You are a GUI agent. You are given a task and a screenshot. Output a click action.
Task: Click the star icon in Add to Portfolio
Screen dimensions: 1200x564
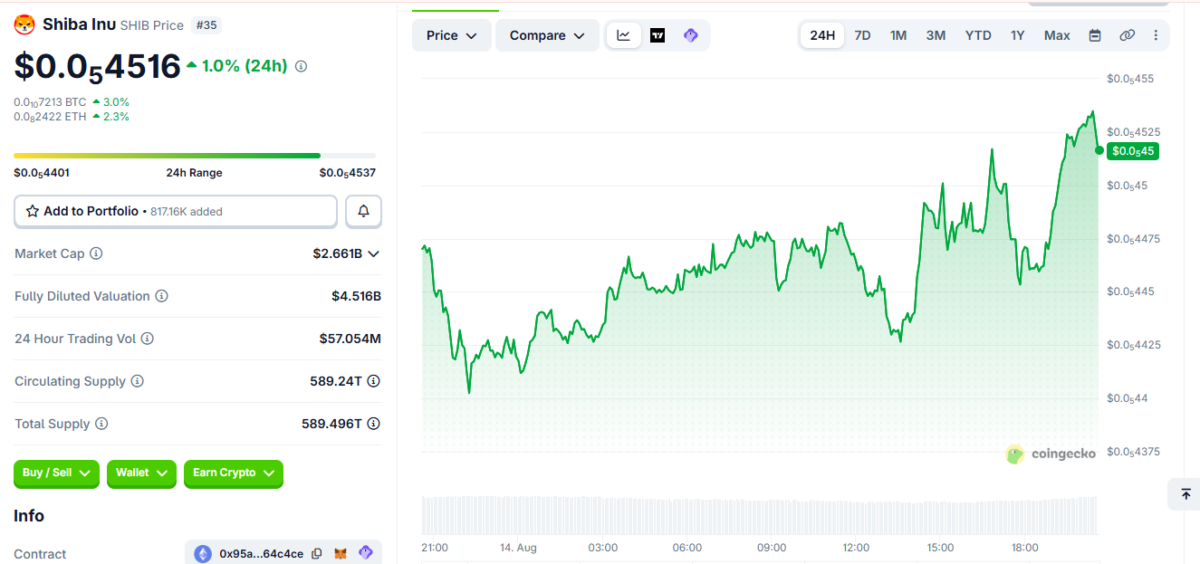pos(33,211)
